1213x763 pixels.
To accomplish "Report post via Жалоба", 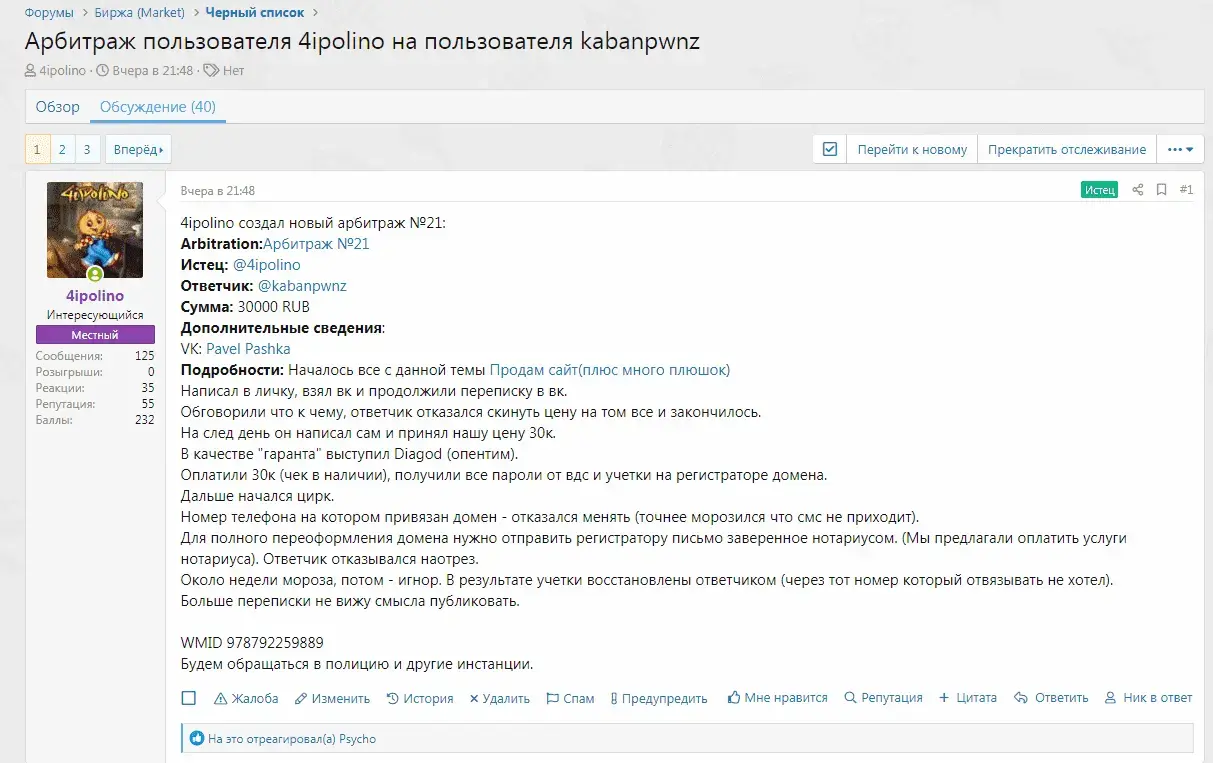I will 246,698.
